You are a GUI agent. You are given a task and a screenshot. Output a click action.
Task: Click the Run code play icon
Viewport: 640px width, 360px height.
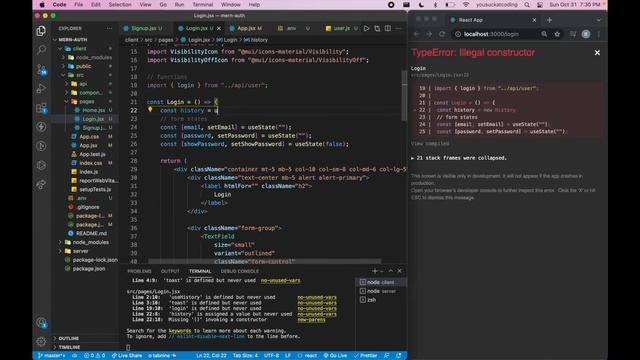367,28
